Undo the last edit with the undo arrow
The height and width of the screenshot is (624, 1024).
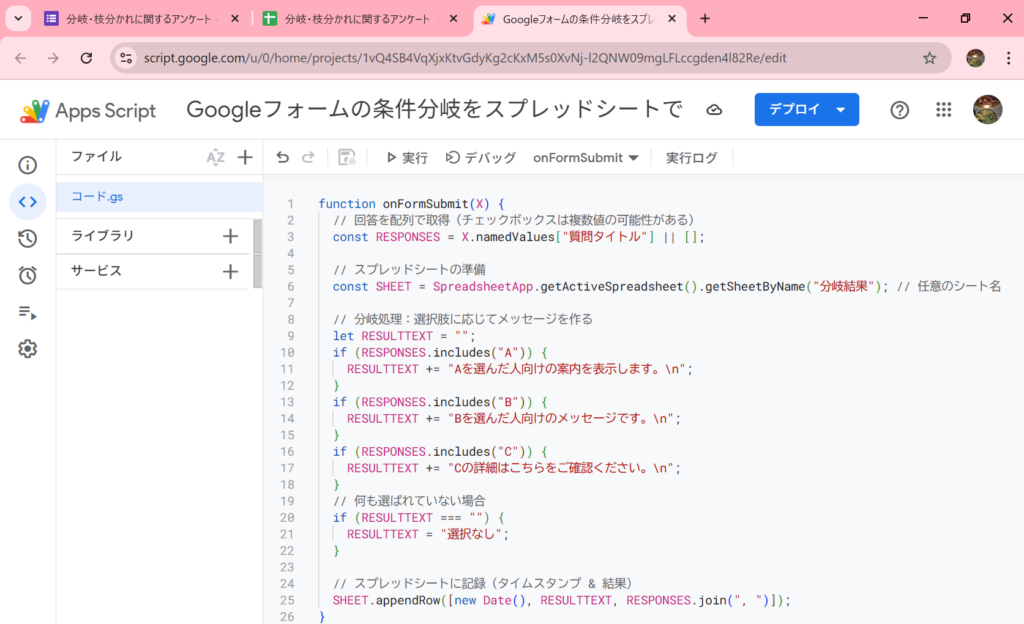(284, 157)
